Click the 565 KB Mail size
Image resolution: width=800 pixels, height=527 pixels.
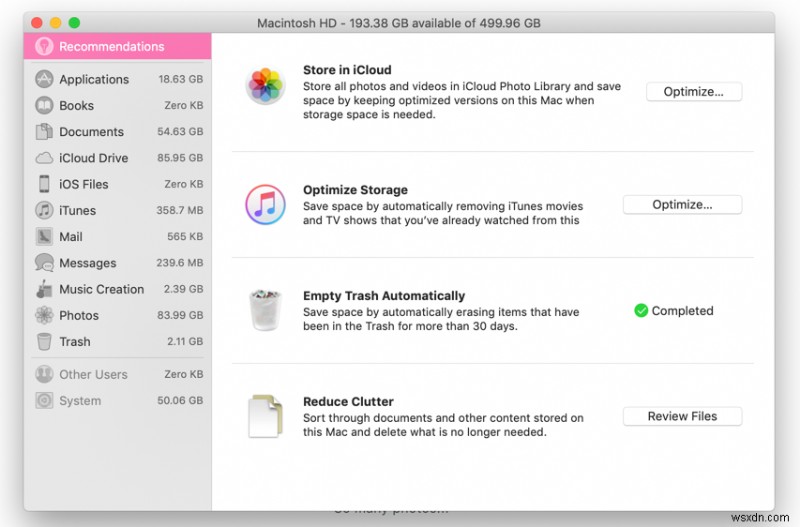(185, 237)
